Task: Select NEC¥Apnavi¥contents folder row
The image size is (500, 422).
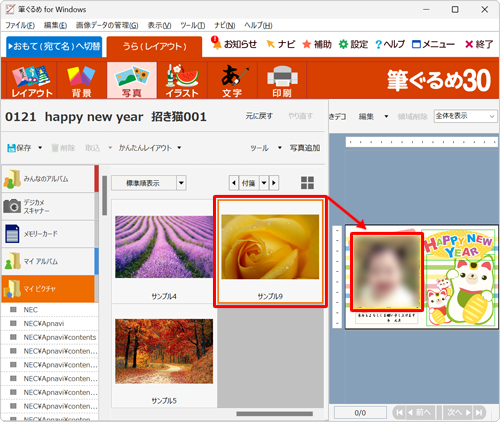Action: pyautogui.click(x=50, y=337)
